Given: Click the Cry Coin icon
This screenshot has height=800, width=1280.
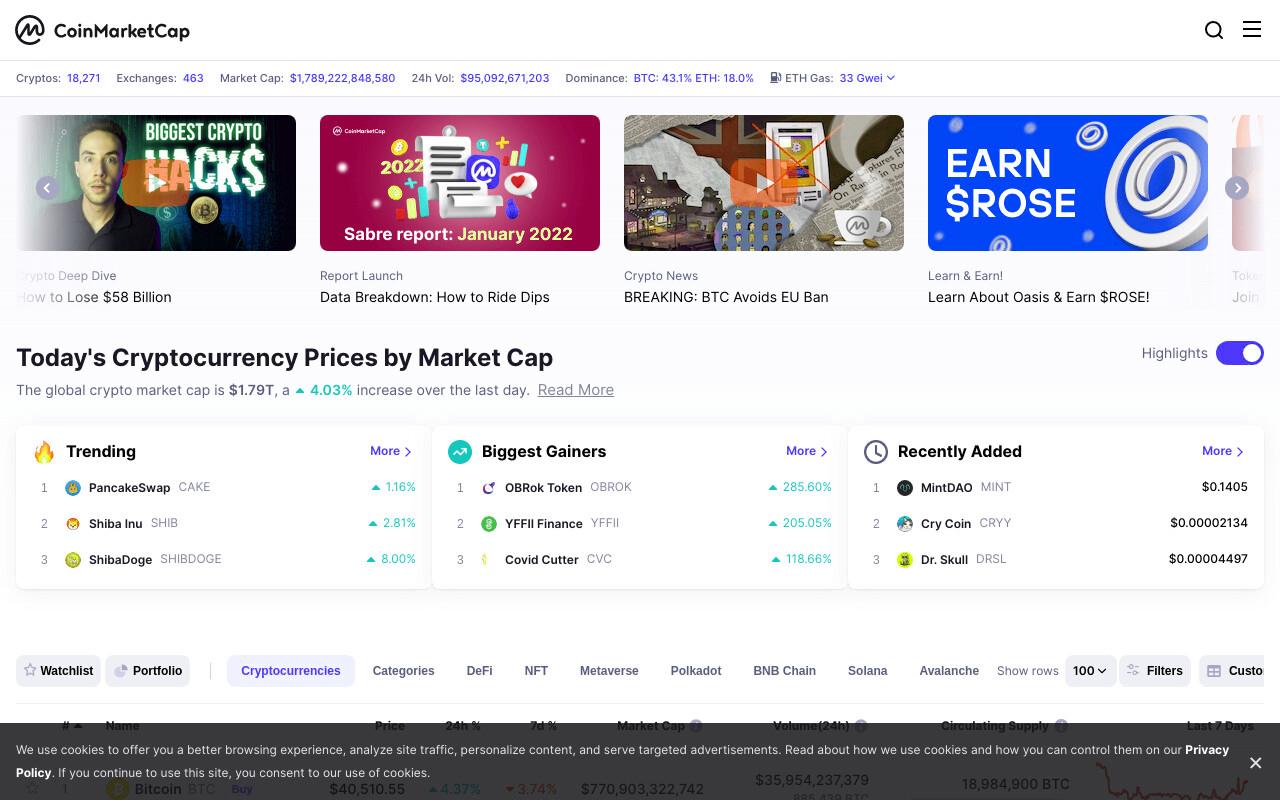Looking at the screenshot, I should [905, 524].
